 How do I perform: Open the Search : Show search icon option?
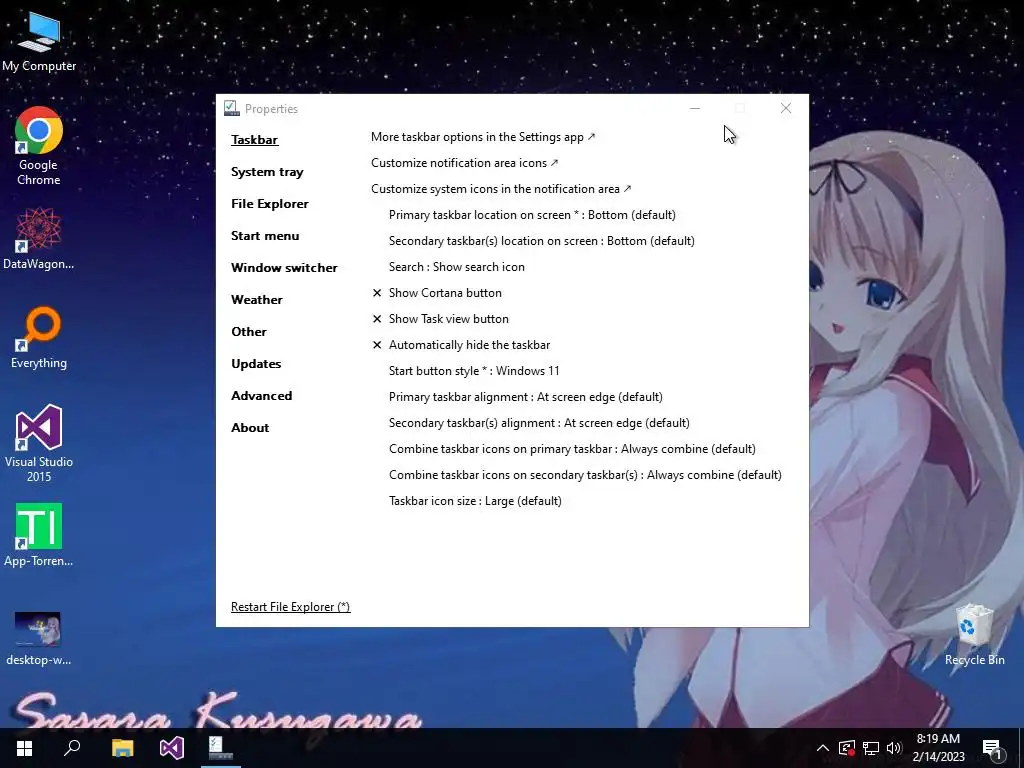[456, 266]
